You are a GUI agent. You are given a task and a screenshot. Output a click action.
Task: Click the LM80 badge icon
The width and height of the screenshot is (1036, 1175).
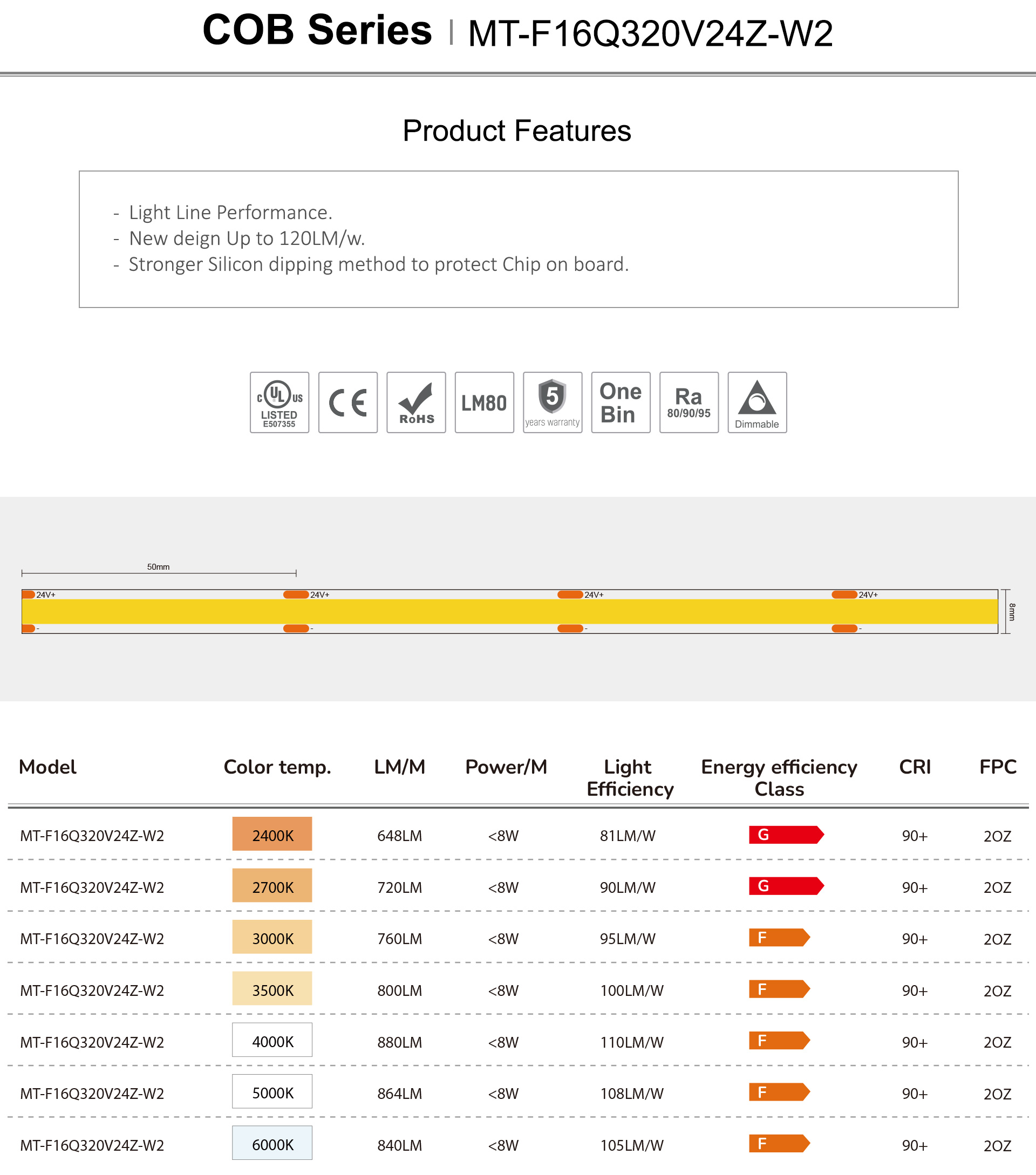484,402
